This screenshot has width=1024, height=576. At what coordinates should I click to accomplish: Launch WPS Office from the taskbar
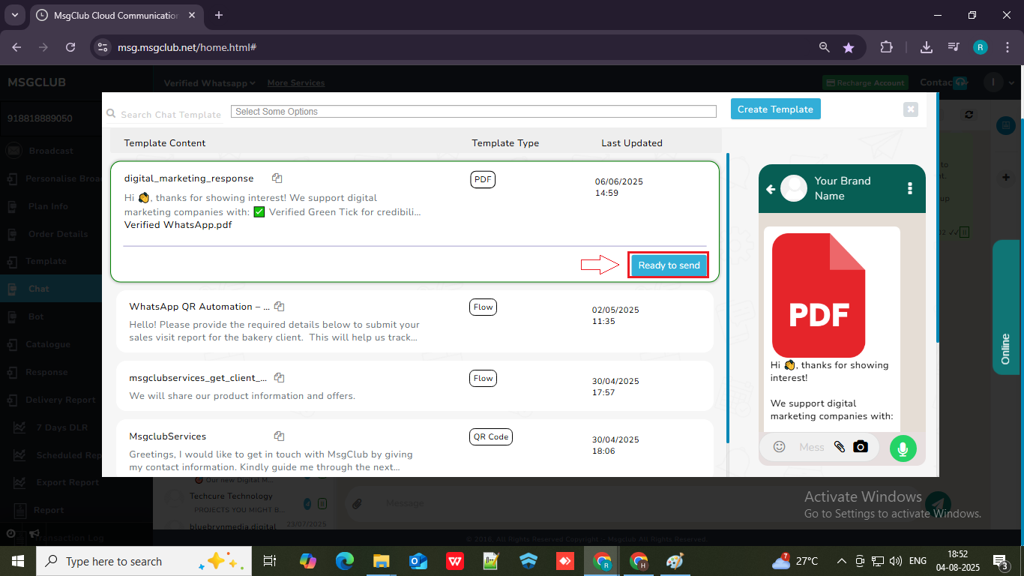(455, 561)
